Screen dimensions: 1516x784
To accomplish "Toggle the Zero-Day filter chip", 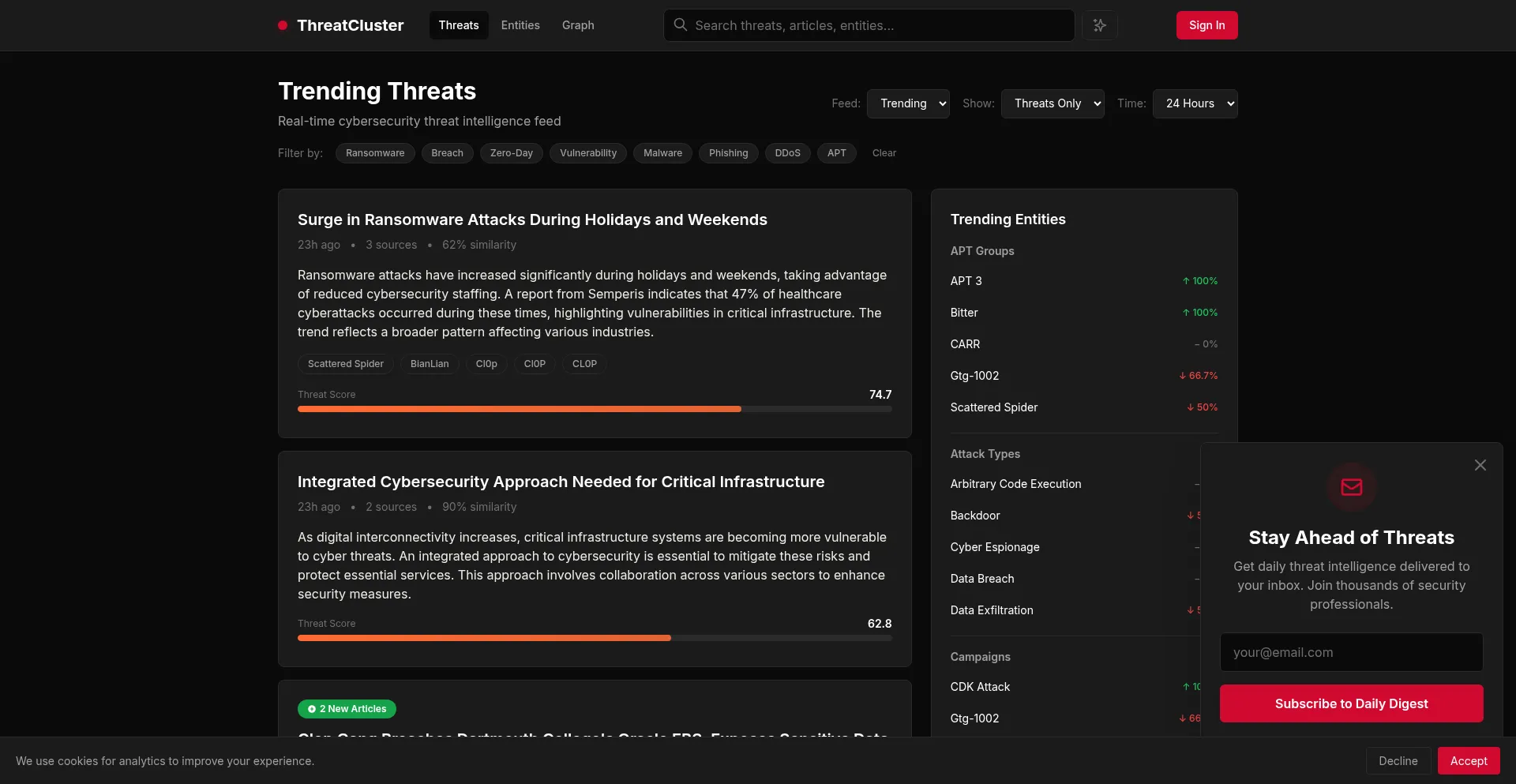I will [x=511, y=153].
